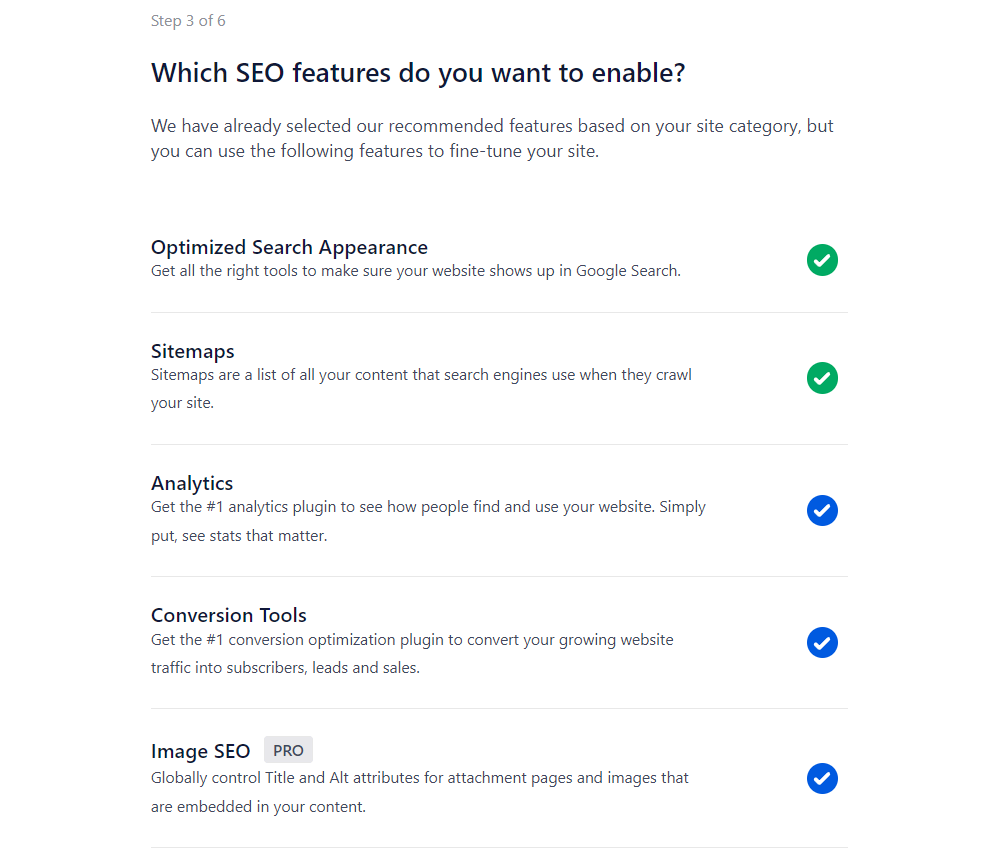Click the PRO badge beside Image SEO
1003x851 pixels.
pos(288,750)
